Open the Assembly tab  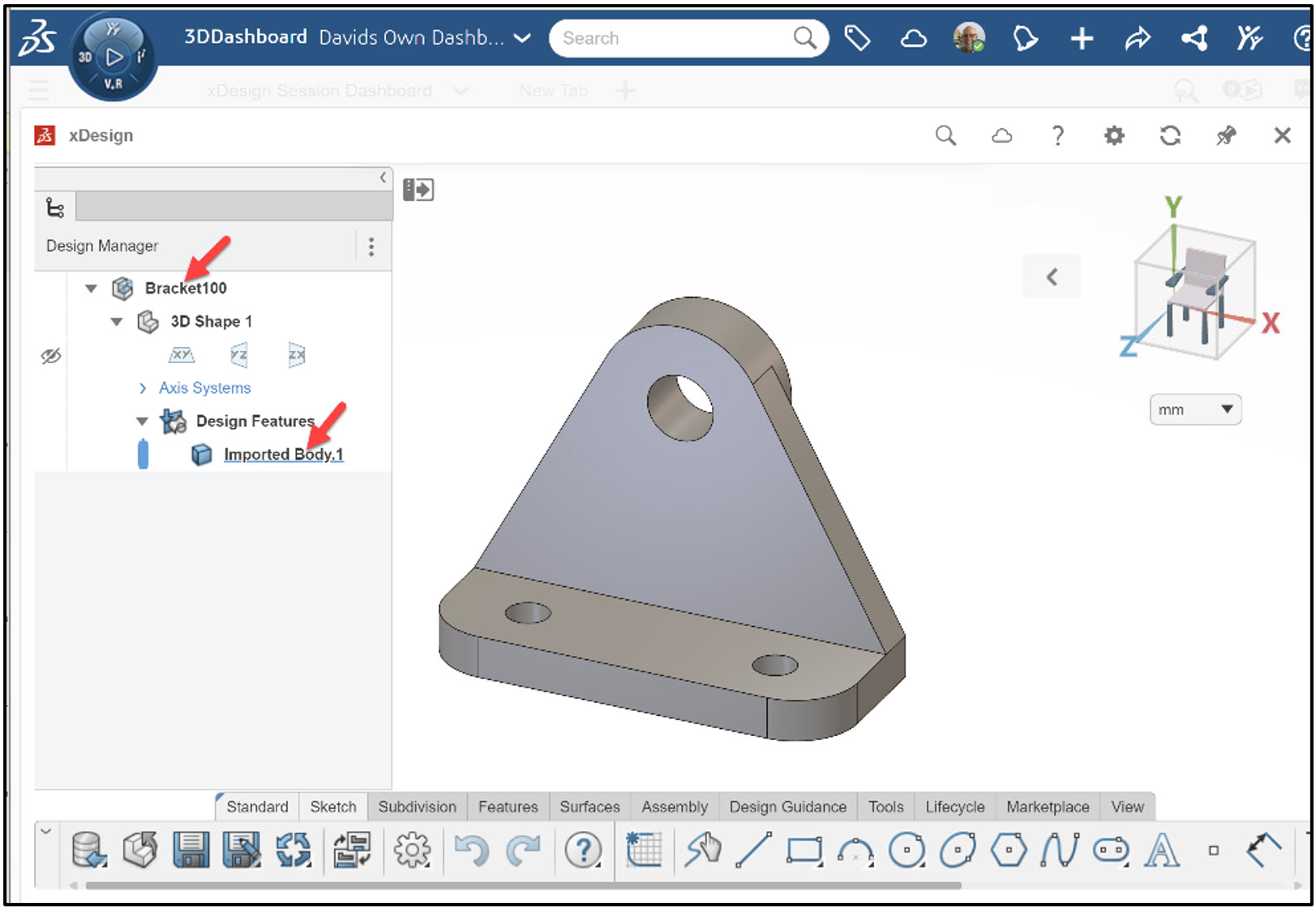tap(675, 807)
